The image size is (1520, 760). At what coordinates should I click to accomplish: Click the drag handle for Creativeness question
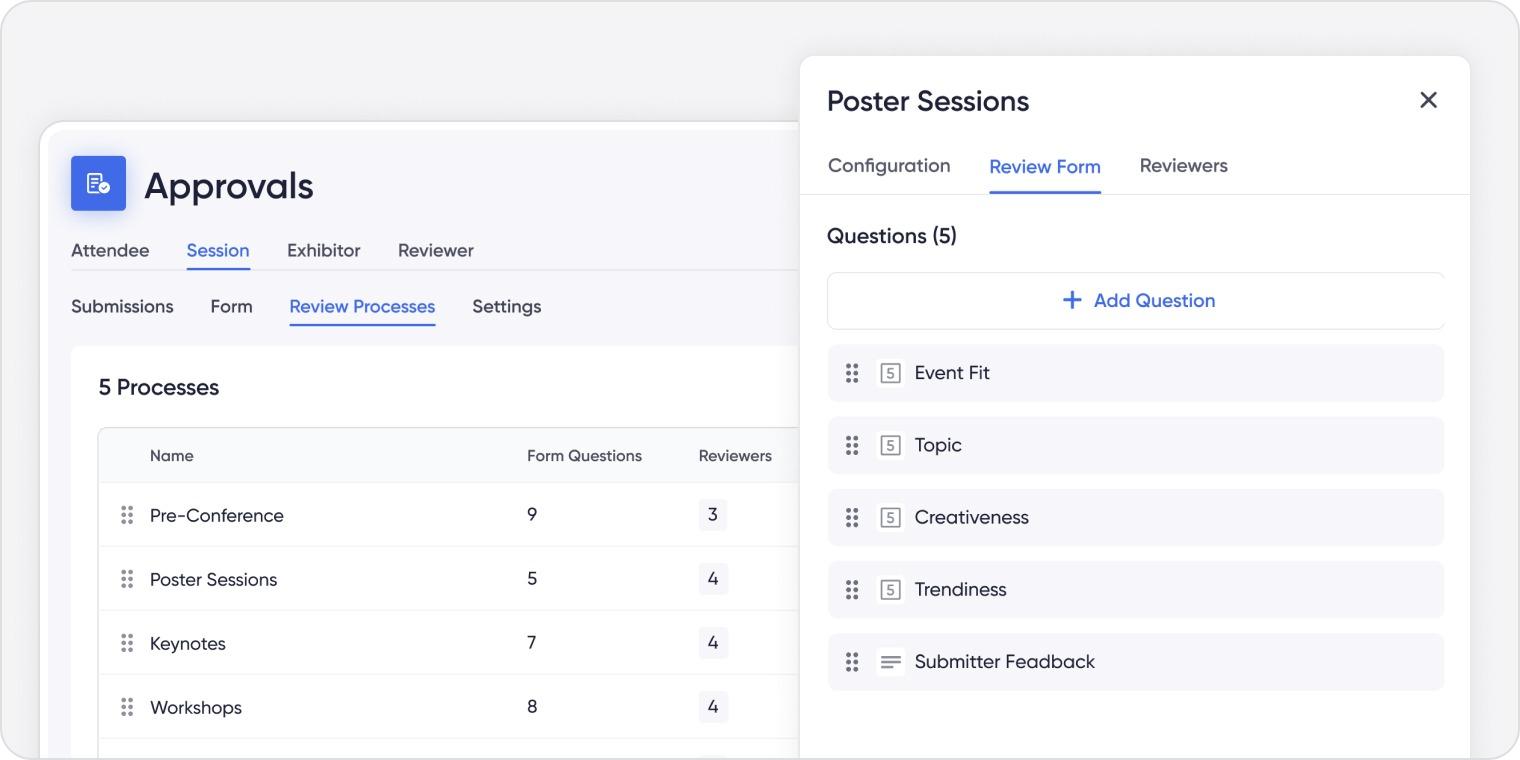[x=852, y=517]
